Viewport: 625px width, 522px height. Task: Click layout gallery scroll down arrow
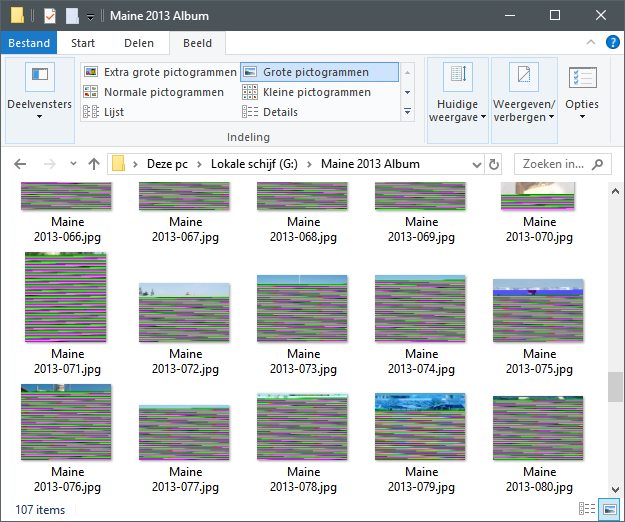pos(407,92)
